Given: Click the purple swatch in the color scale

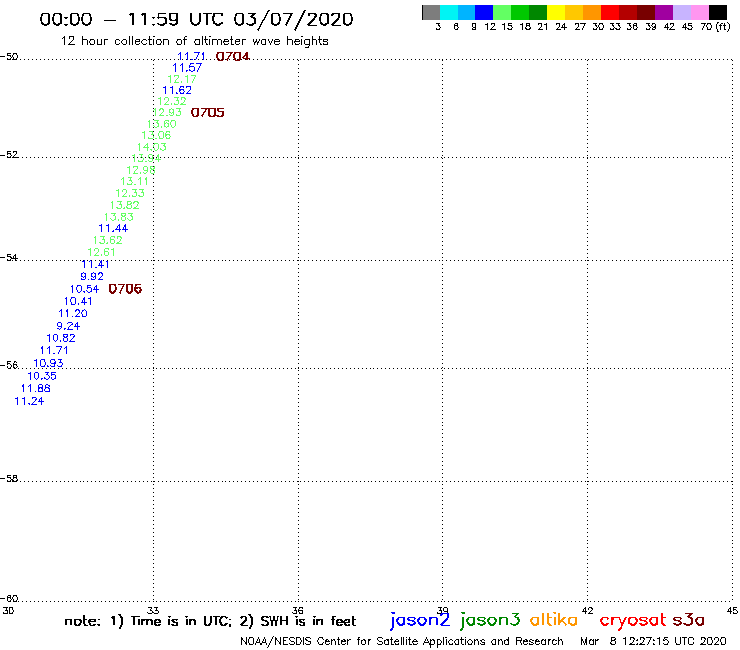Looking at the screenshot, I should pyautogui.click(x=664, y=12).
